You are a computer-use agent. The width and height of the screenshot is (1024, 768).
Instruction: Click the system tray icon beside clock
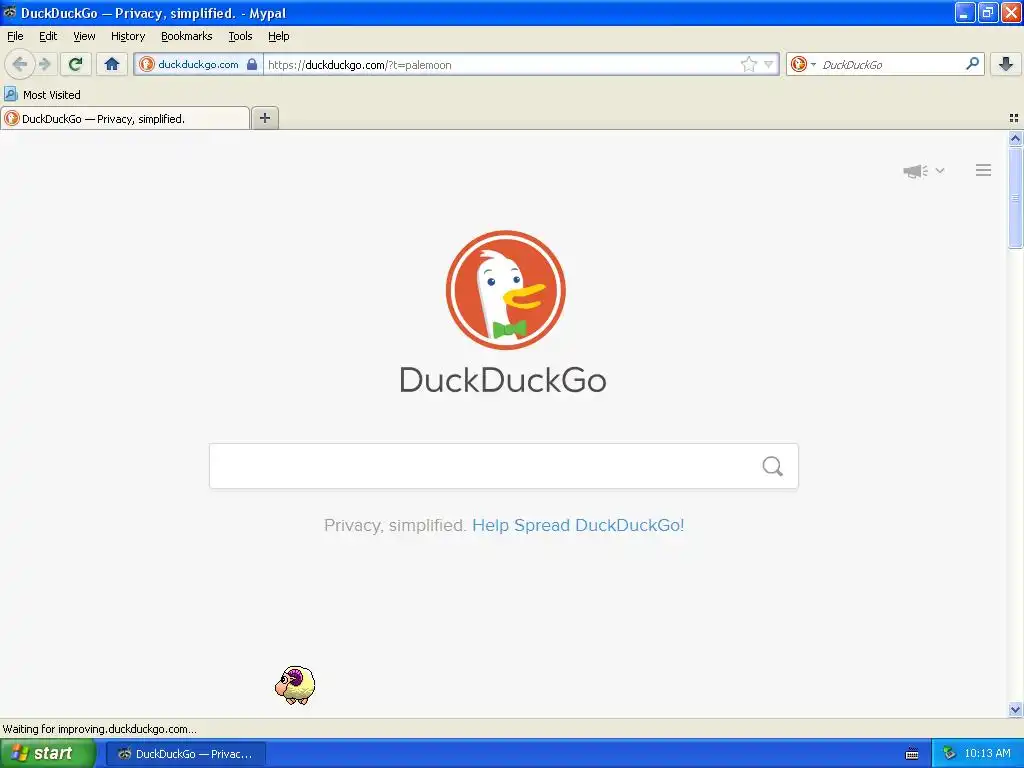click(x=949, y=753)
